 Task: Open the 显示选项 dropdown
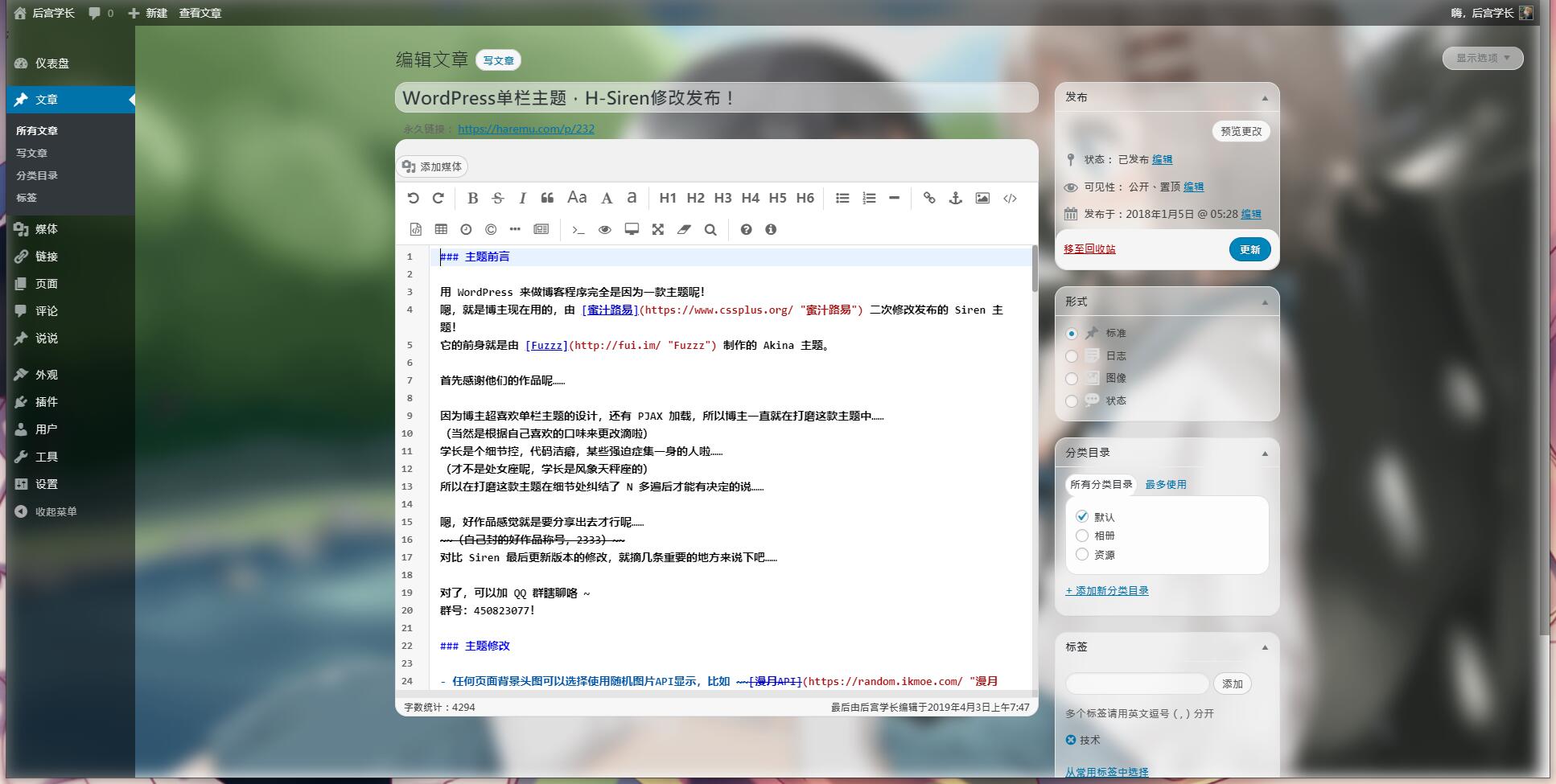coord(1482,58)
